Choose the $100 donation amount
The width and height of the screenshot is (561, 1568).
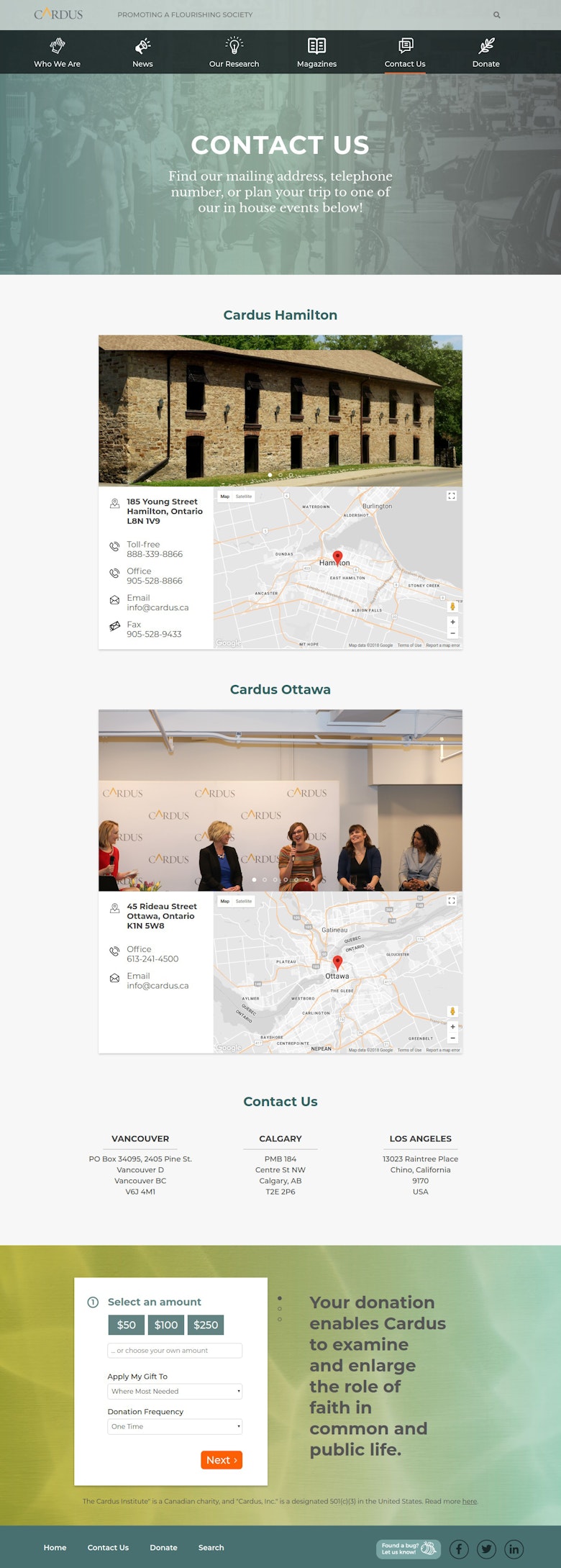coord(166,1325)
